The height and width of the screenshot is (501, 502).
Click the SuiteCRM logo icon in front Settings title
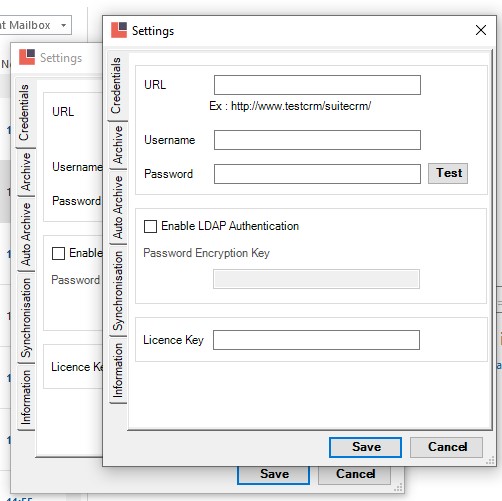point(119,30)
